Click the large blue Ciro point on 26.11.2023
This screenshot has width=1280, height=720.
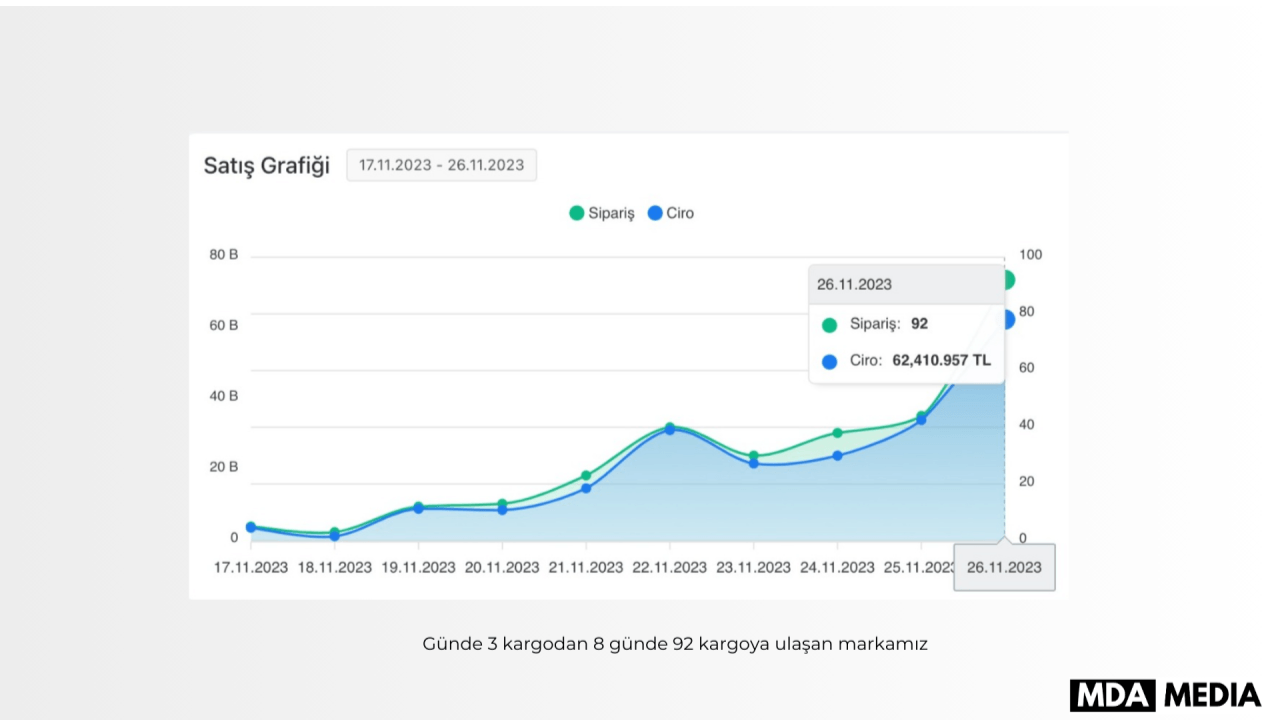1008,319
